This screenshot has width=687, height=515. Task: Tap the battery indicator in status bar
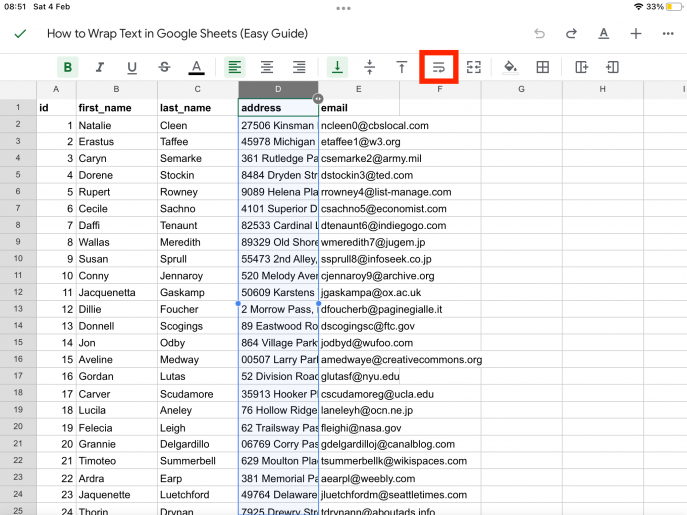(x=674, y=7)
